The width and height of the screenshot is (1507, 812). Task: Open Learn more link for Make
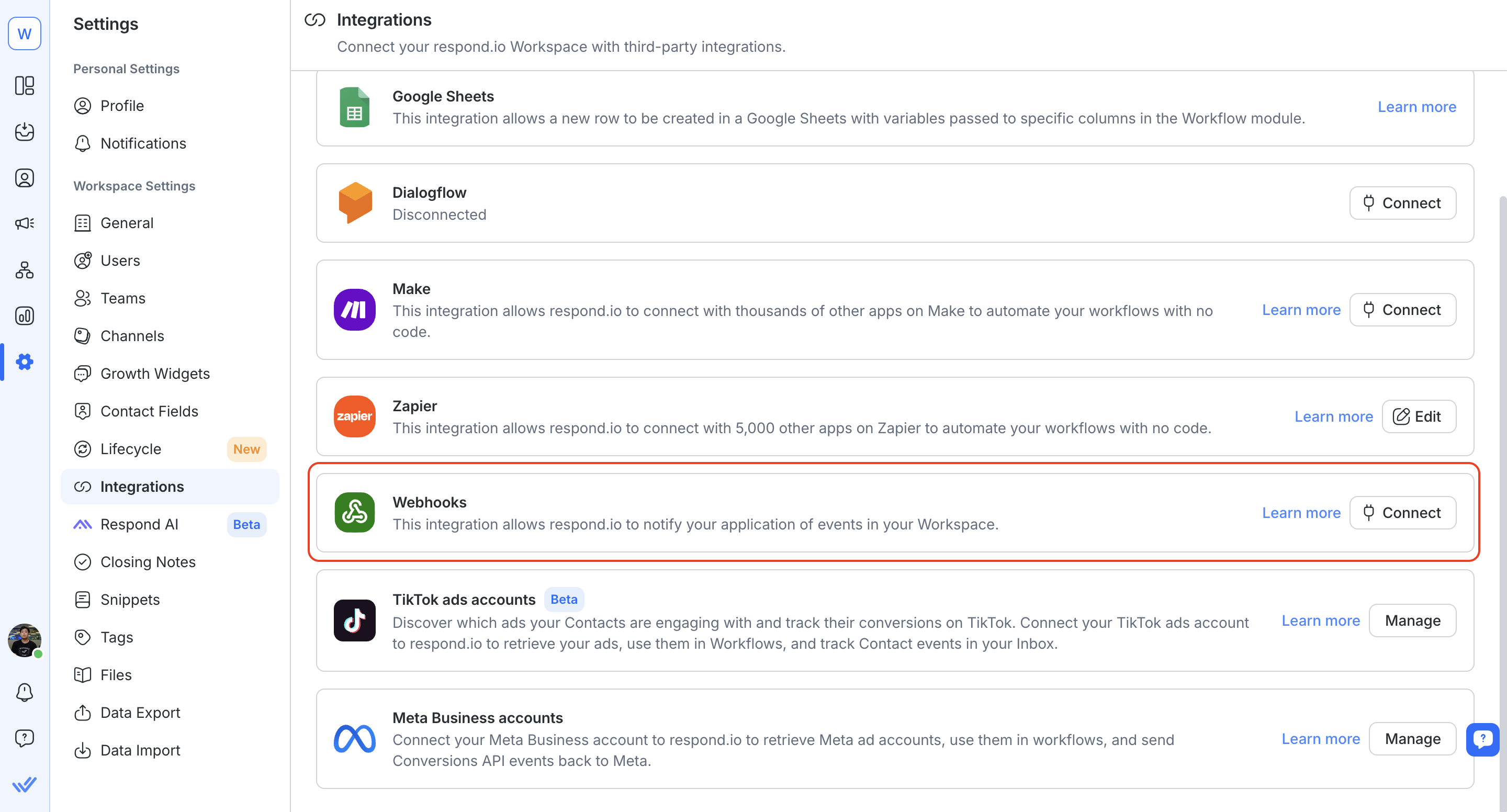(x=1300, y=310)
